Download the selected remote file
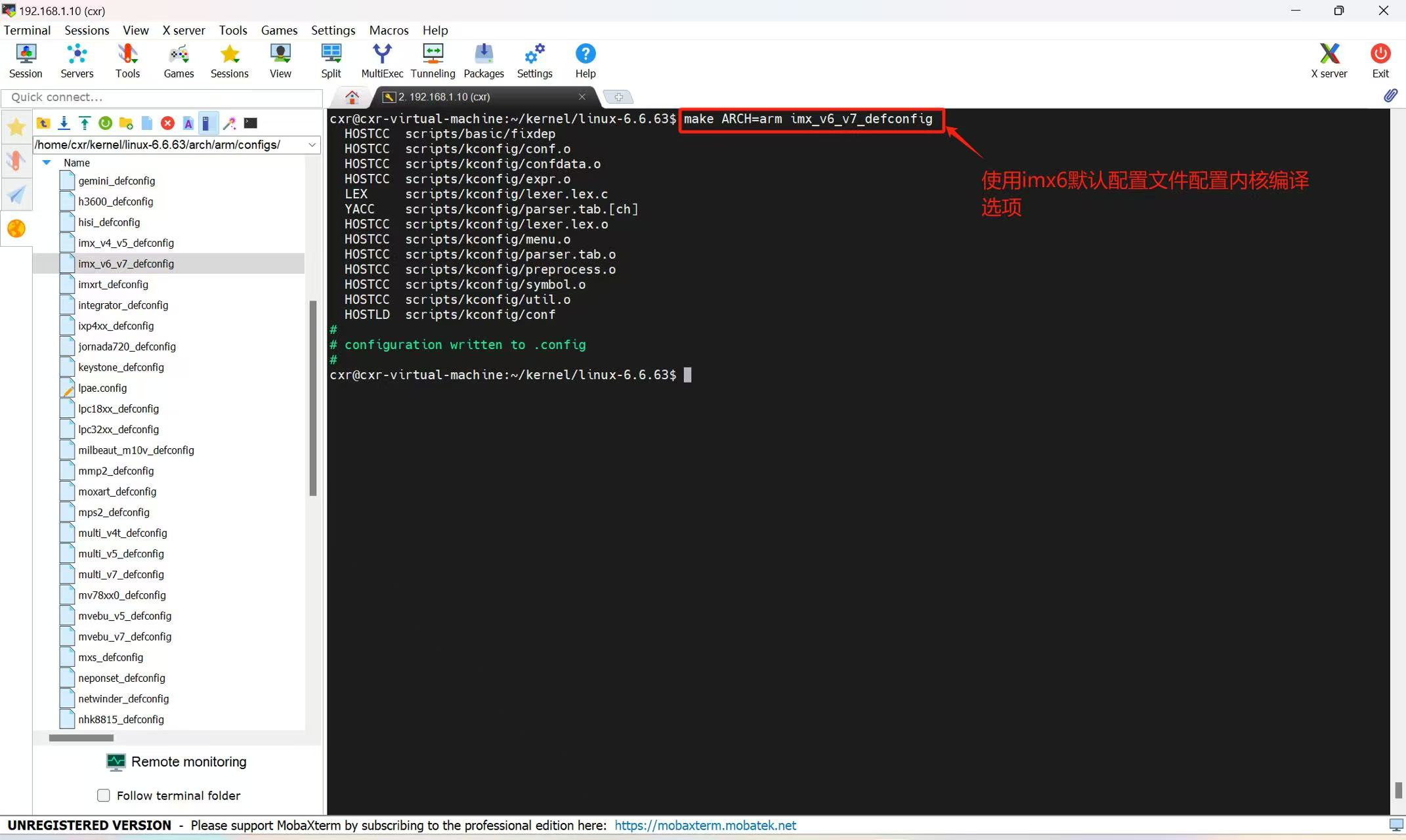Image resolution: width=1406 pixels, height=840 pixels. [x=64, y=123]
